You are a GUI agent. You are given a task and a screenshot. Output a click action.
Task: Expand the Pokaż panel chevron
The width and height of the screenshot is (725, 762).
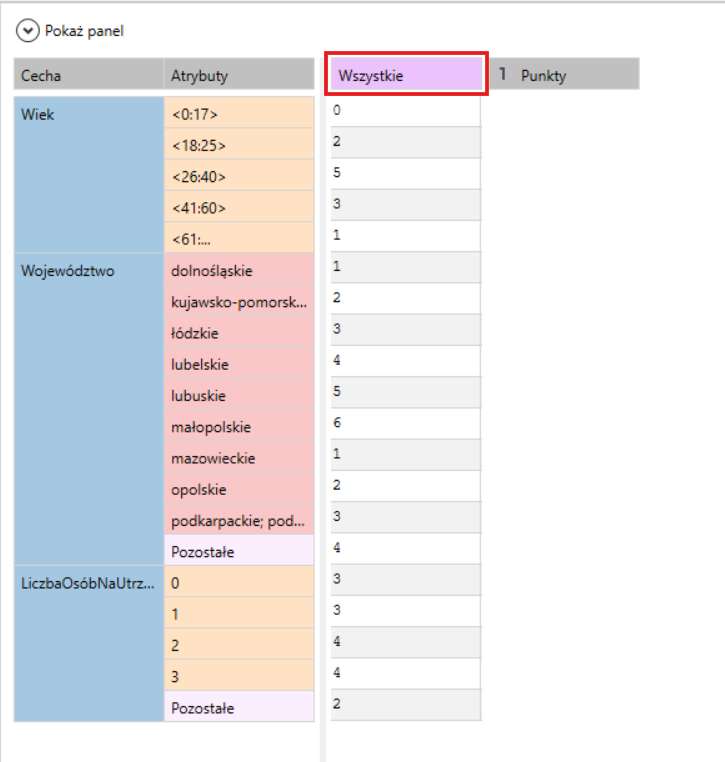pyautogui.click(x=28, y=31)
